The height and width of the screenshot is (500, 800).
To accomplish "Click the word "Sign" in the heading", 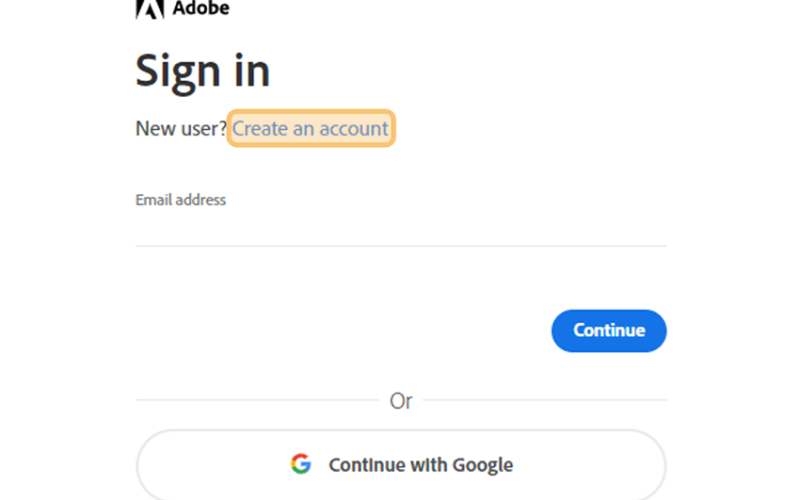I will [x=178, y=72].
